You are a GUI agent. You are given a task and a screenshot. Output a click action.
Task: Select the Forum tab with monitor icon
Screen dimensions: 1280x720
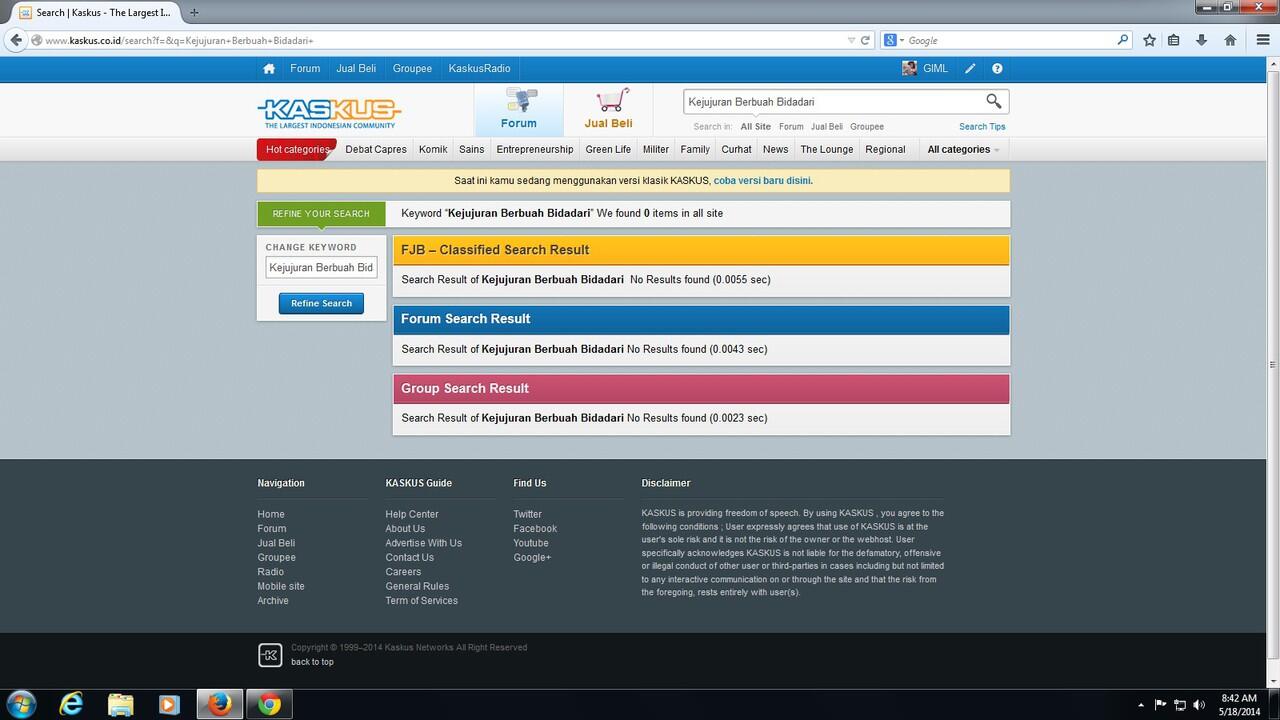point(519,110)
